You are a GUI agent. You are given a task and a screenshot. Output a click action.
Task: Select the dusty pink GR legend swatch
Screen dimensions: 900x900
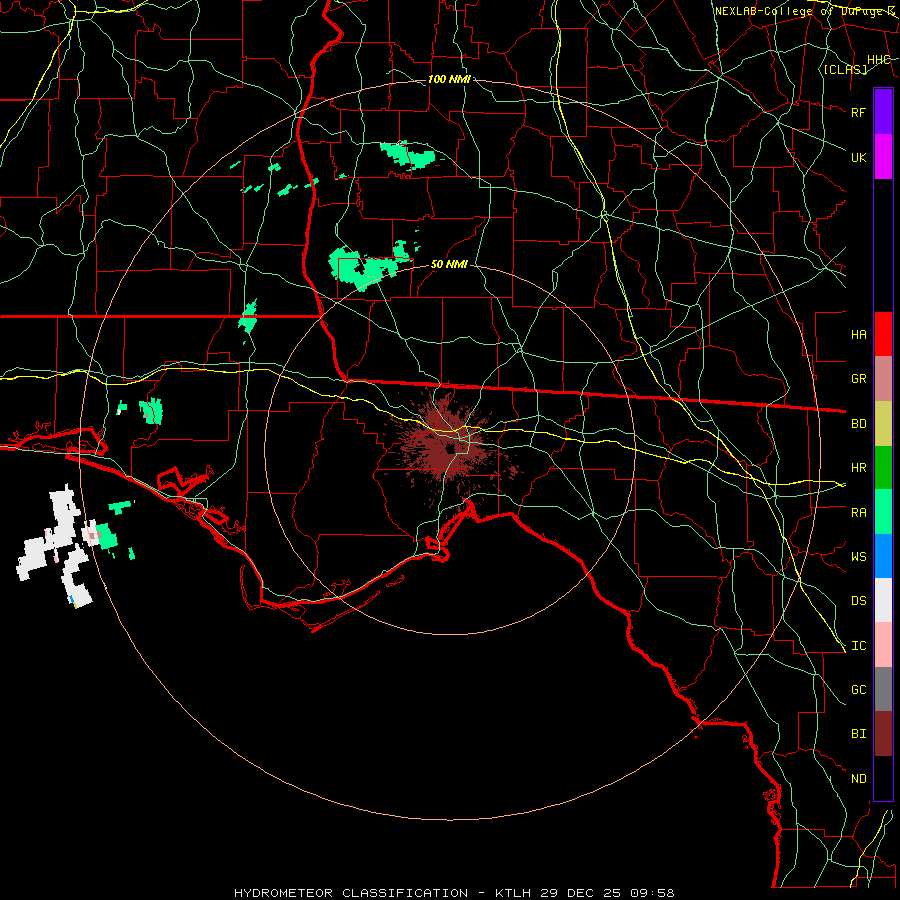pos(883,378)
